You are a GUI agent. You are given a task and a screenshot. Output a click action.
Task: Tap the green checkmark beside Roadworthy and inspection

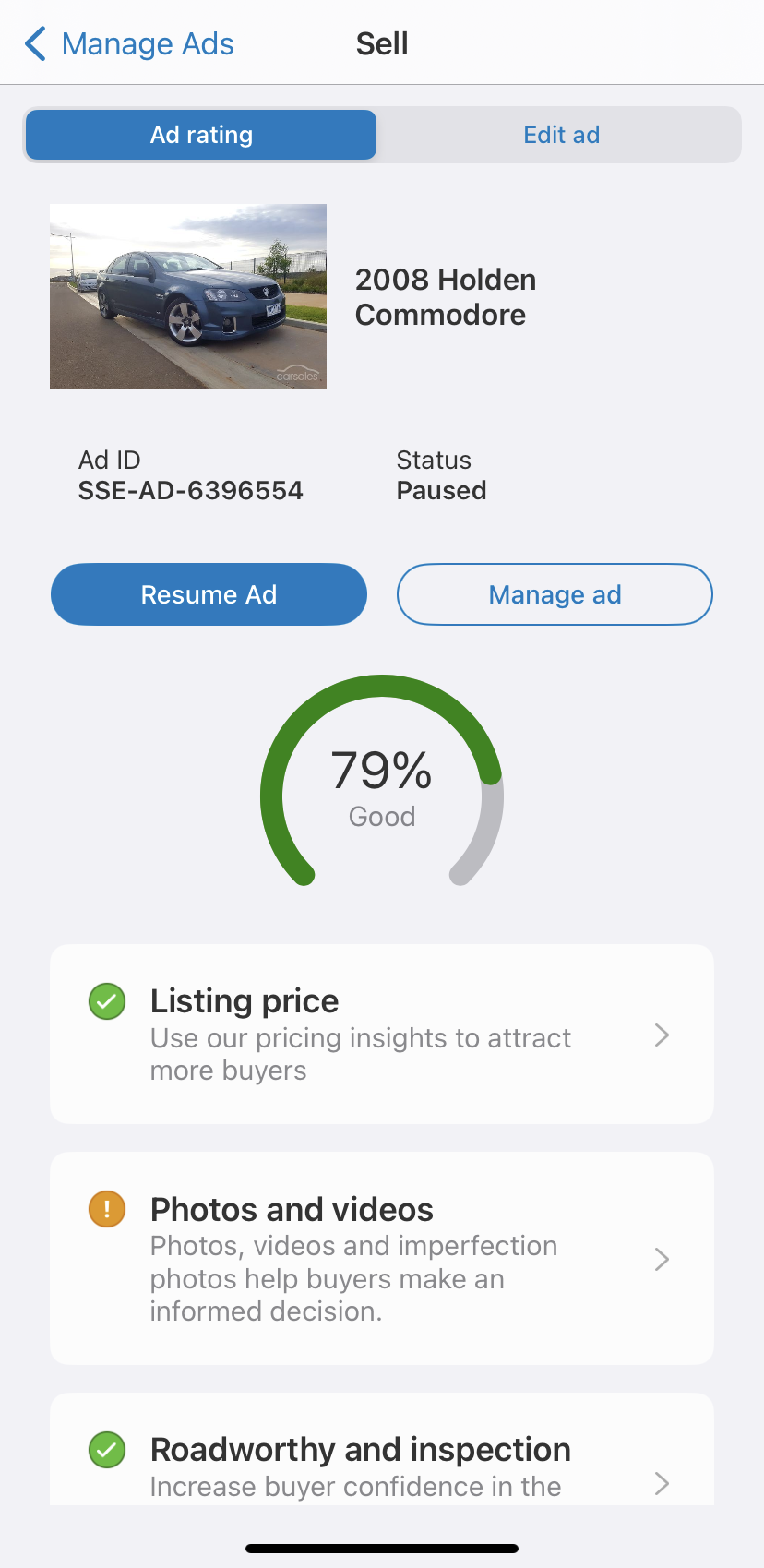pos(107,1450)
